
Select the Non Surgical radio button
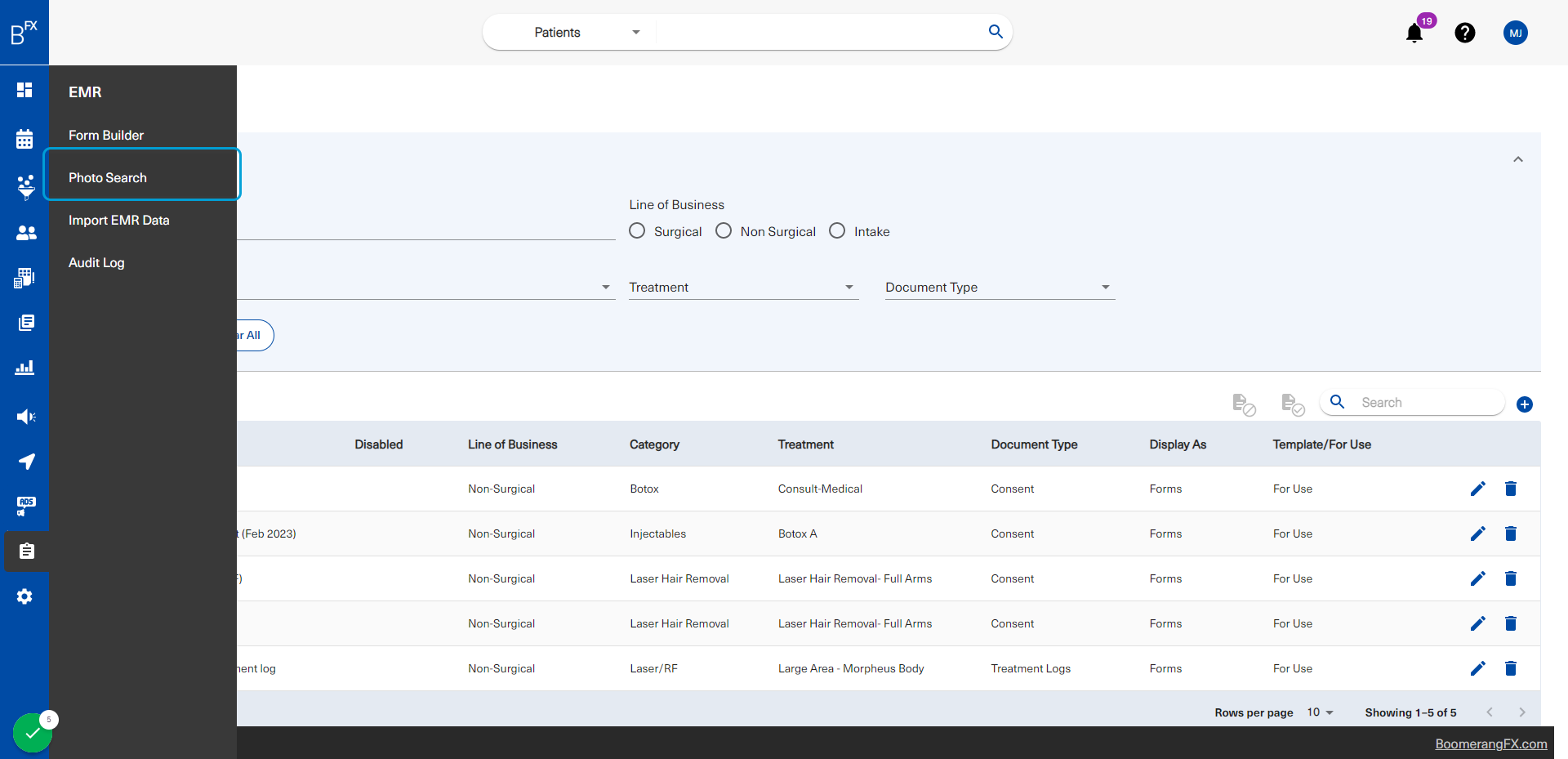[724, 231]
